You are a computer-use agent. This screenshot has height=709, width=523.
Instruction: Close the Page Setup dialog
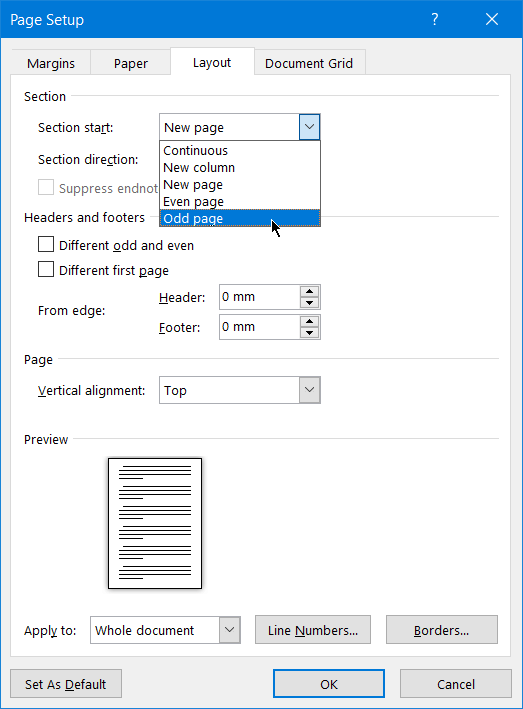click(x=492, y=19)
